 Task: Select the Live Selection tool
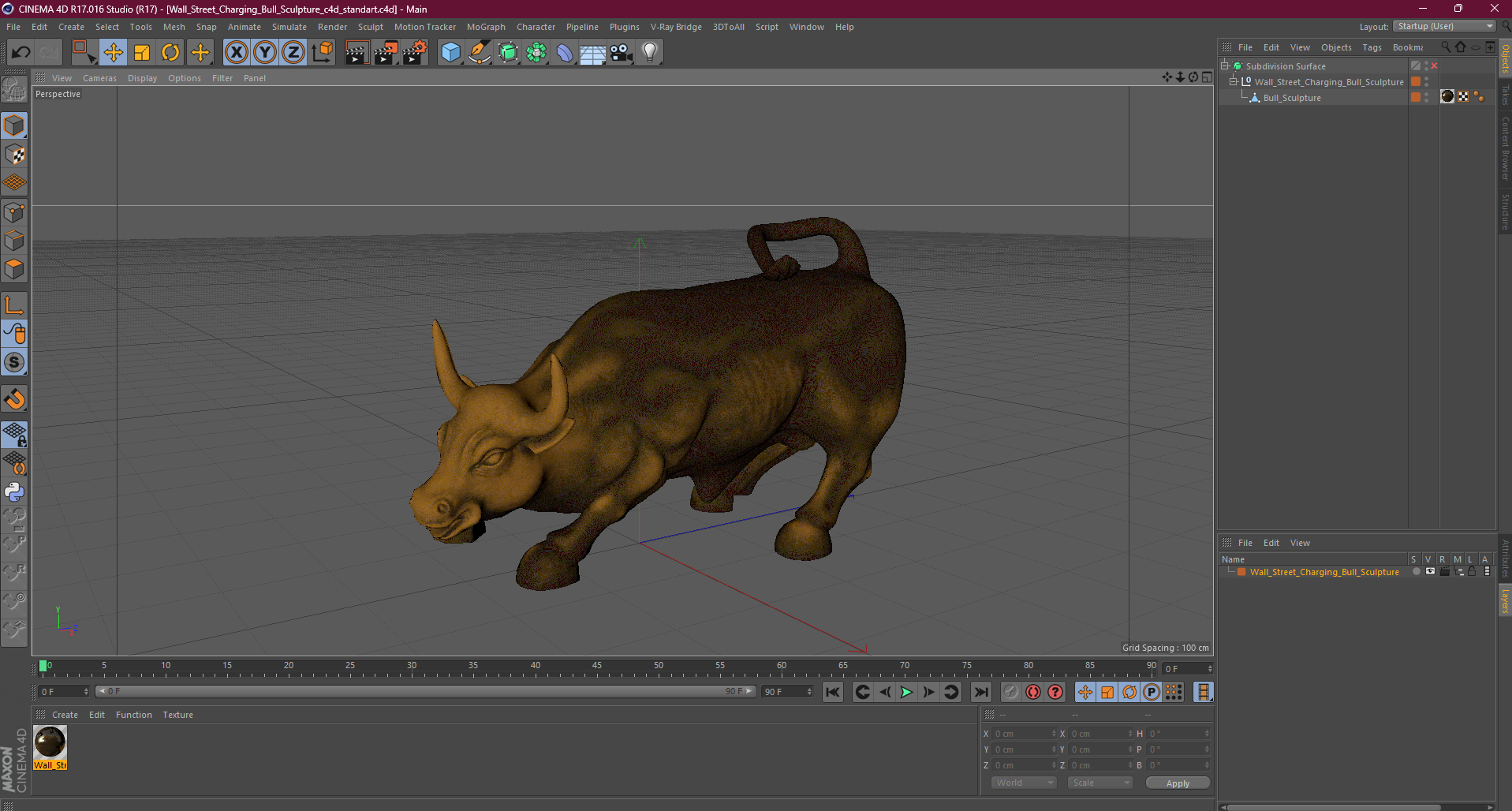pyautogui.click(x=84, y=53)
